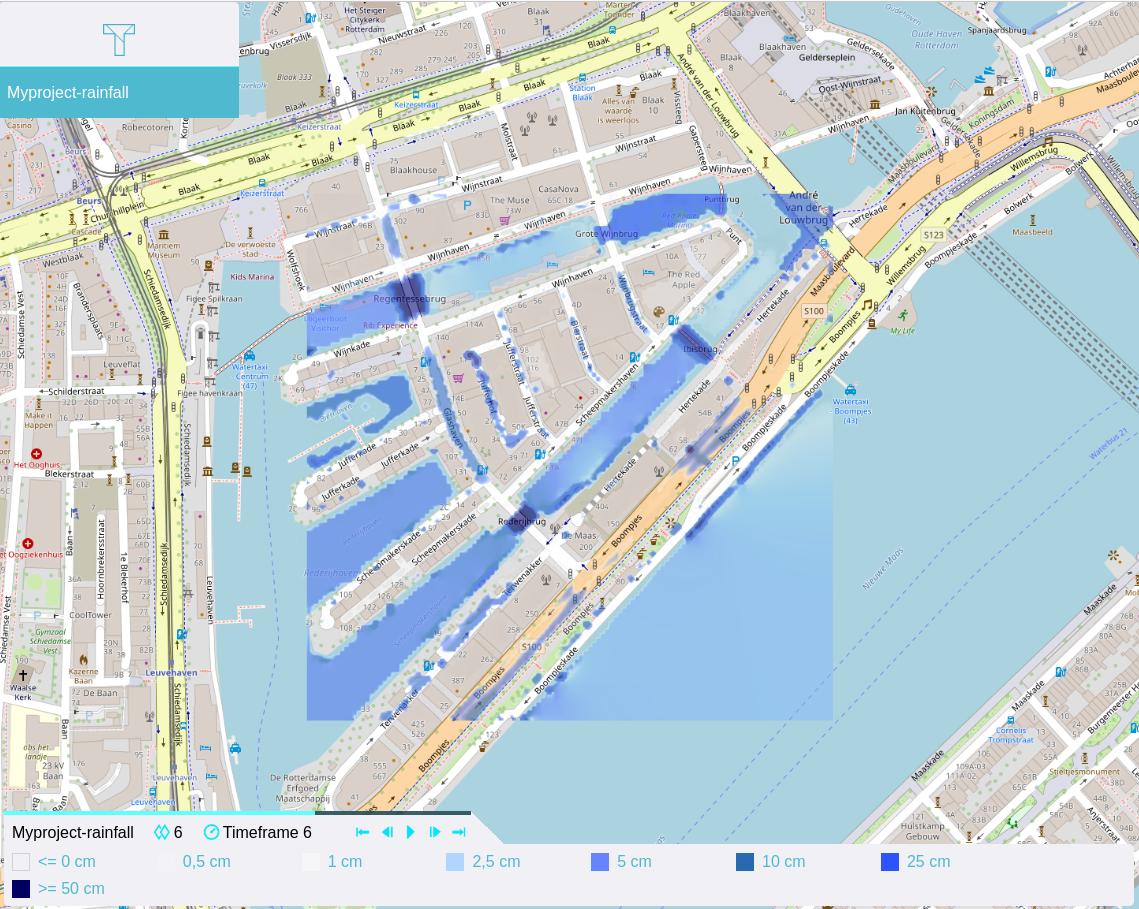Select the 10 cm legend swatch

(x=745, y=862)
